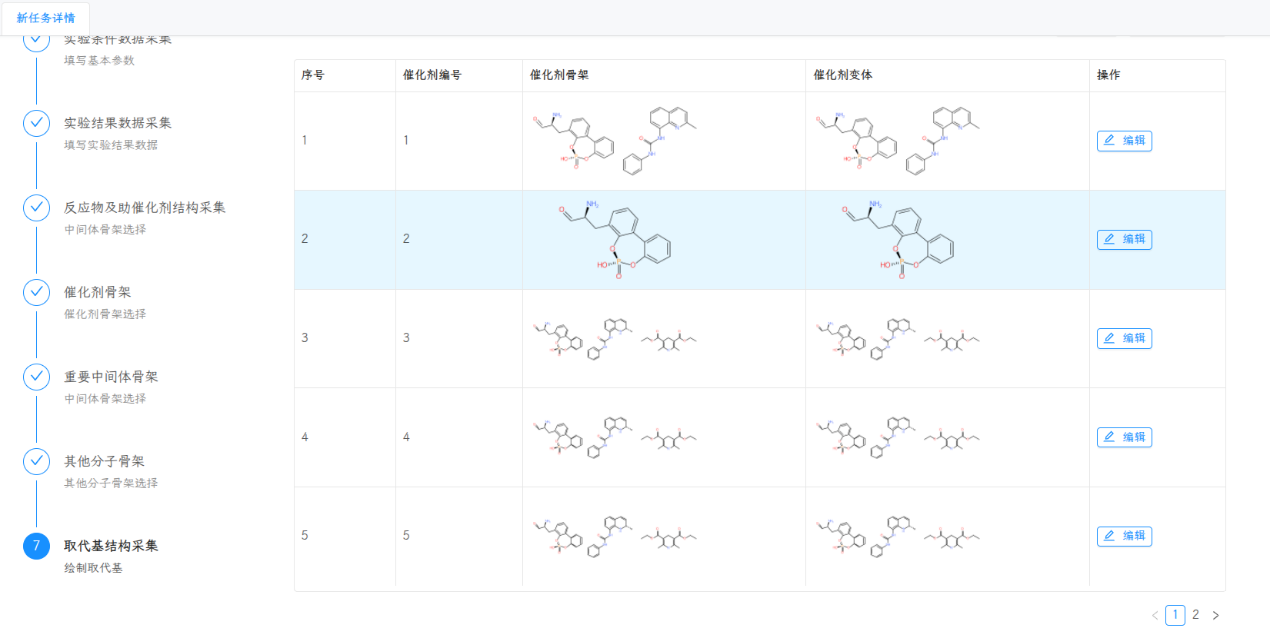Image resolution: width=1270 pixels, height=638 pixels.
Task: Open the 新任务详情 tab
Action: (x=46, y=18)
